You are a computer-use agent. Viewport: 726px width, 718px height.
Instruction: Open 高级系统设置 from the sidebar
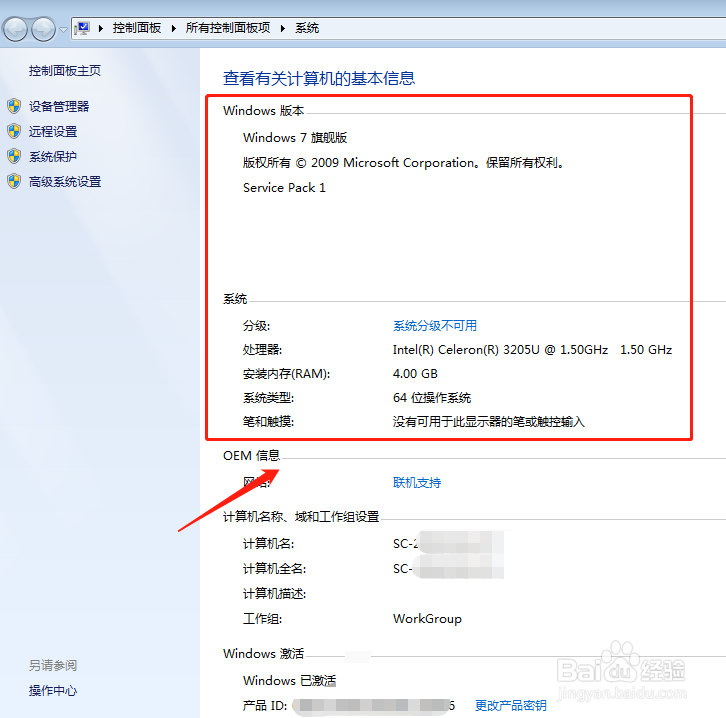[65, 181]
